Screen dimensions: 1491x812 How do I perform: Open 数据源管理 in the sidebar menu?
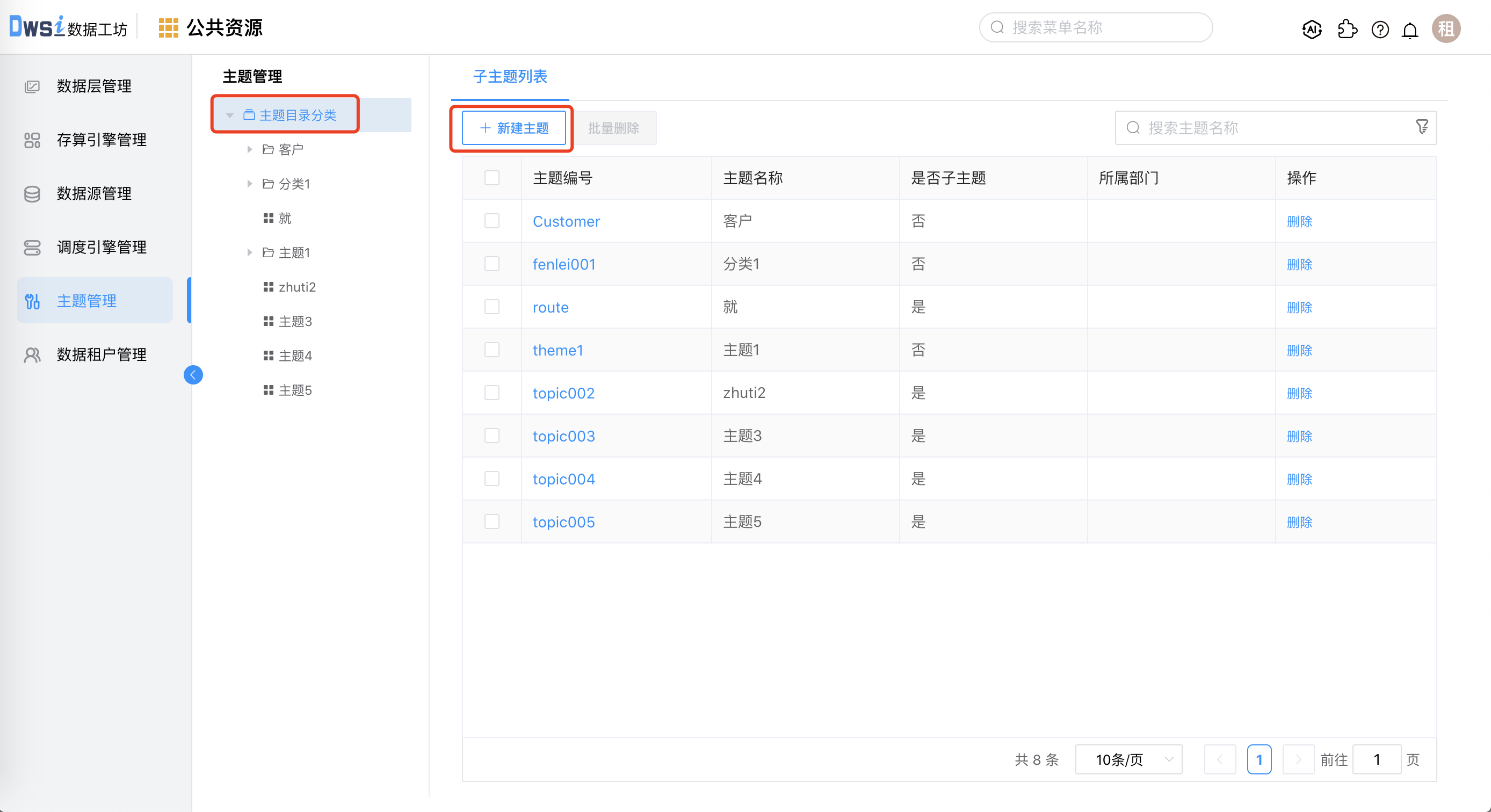tap(94, 193)
